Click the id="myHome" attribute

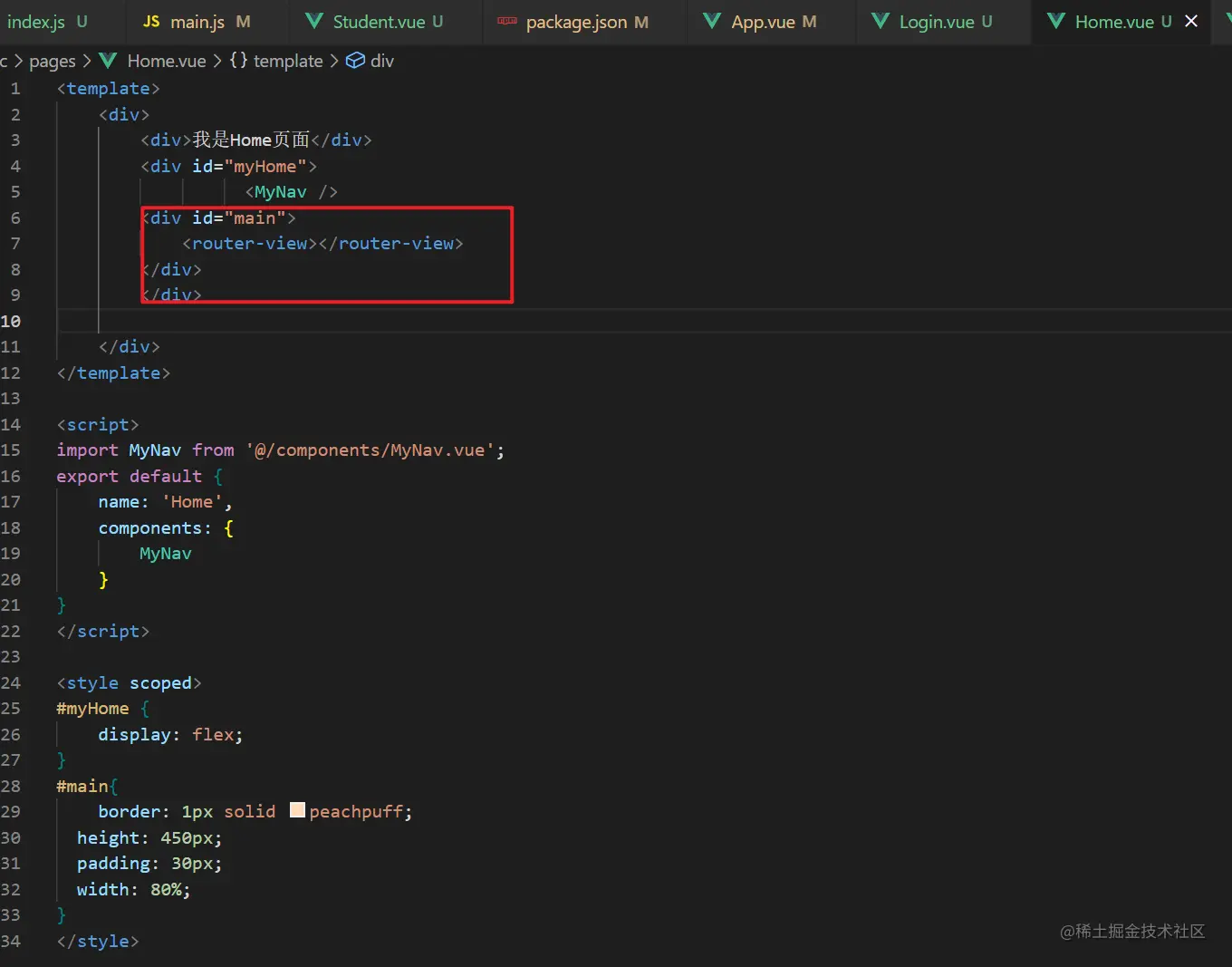pos(249,166)
